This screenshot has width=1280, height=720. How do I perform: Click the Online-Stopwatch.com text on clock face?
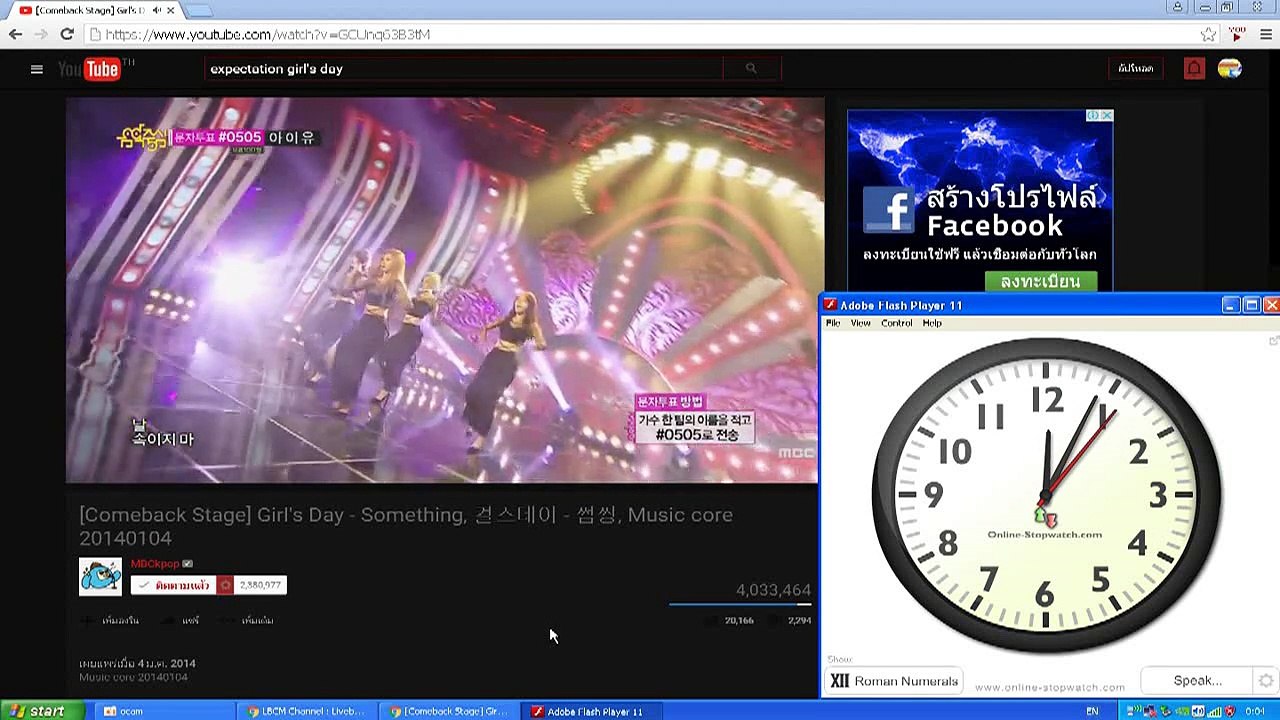(x=1044, y=534)
